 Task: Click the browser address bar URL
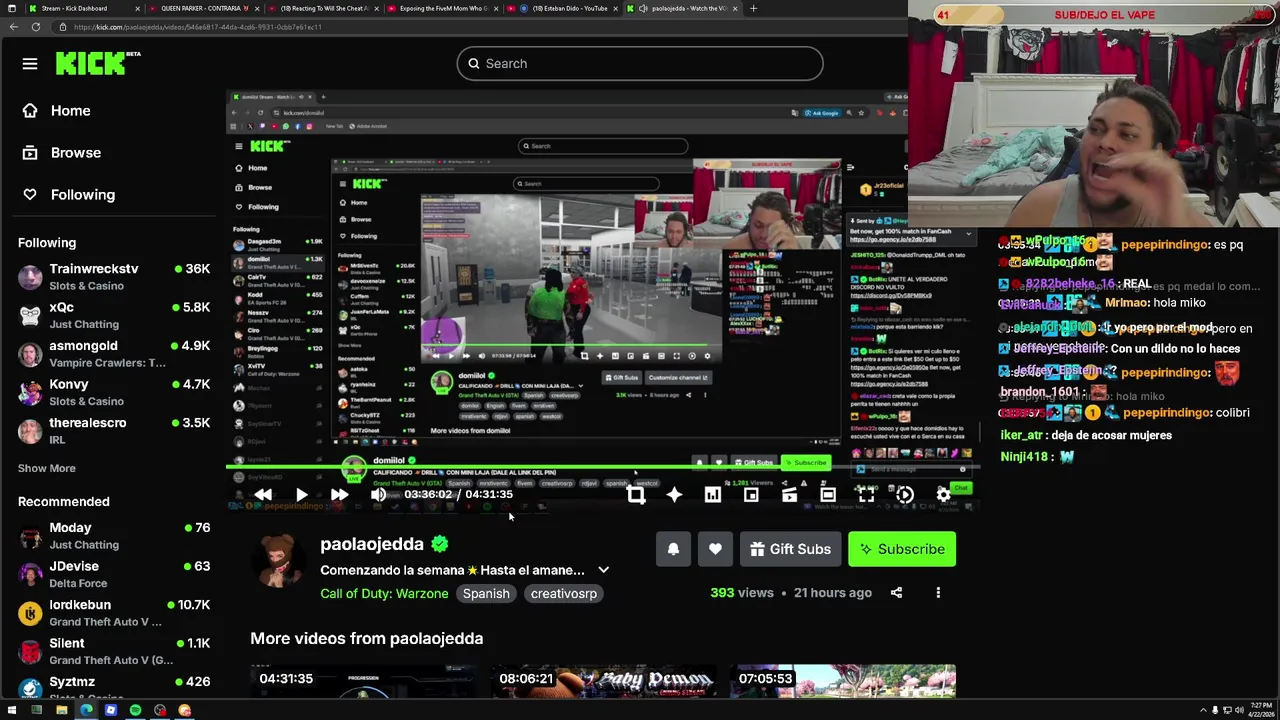click(x=198, y=27)
